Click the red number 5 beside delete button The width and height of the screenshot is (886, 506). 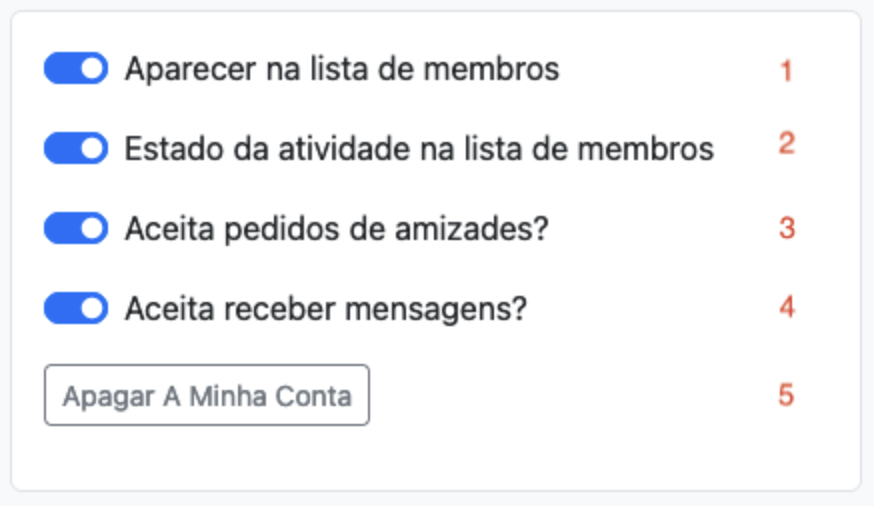(x=787, y=395)
